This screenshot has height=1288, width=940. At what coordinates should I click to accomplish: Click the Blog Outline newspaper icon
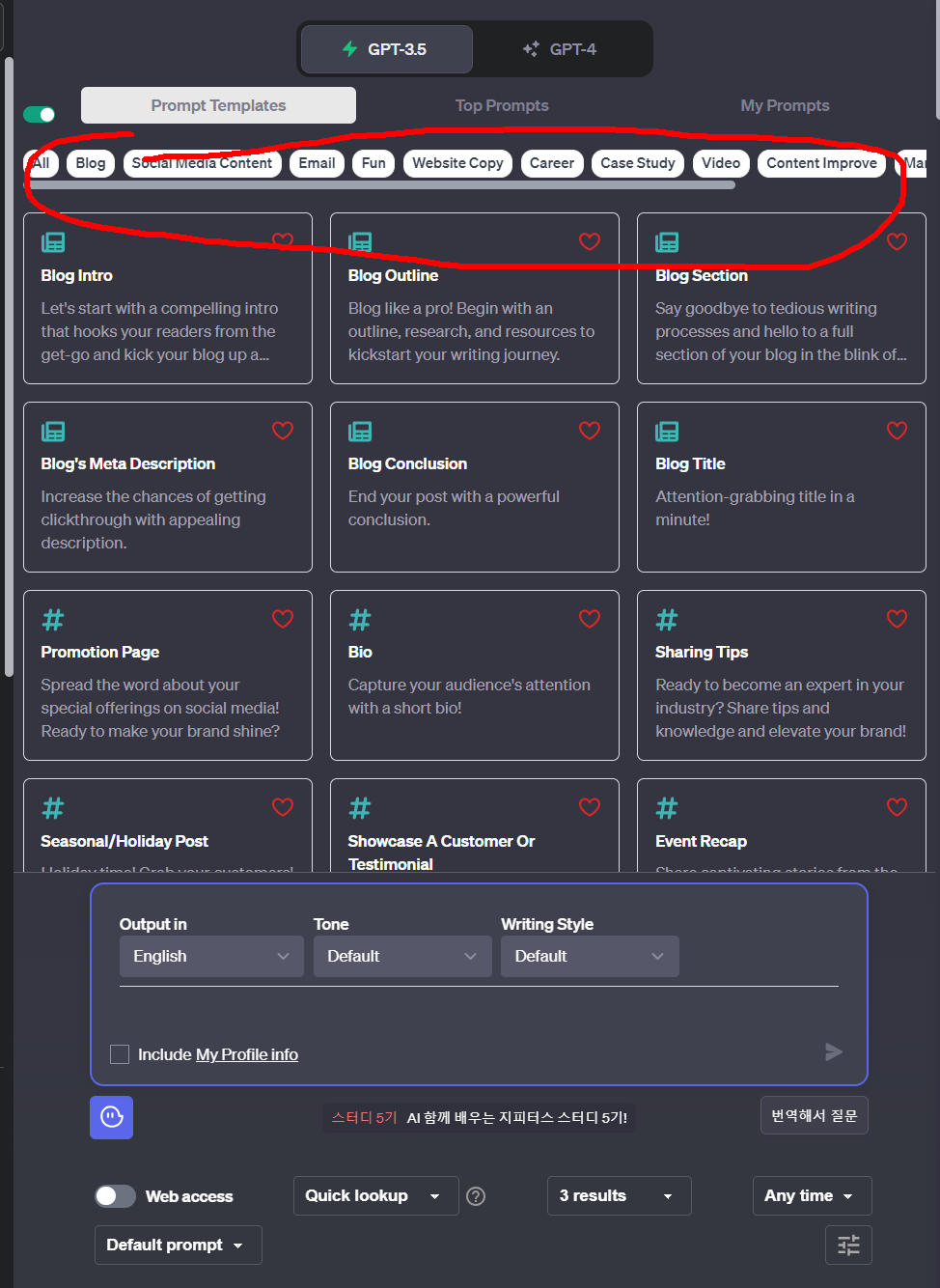(360, 242)
